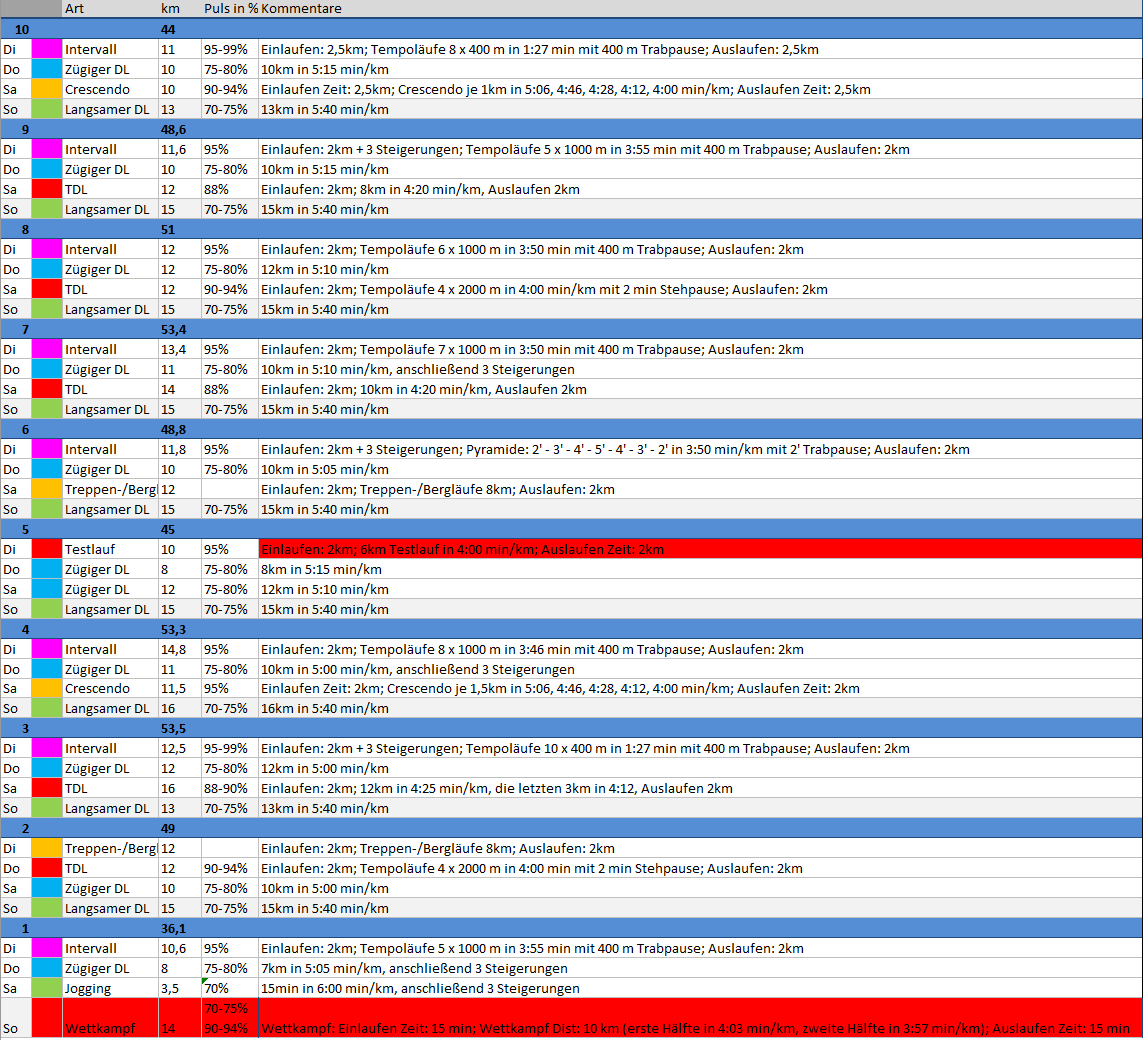Select the pulse cell '70%' in Jogging row
The height and width of the screenshot is (1040, 1143).
(x=229, y=988)
